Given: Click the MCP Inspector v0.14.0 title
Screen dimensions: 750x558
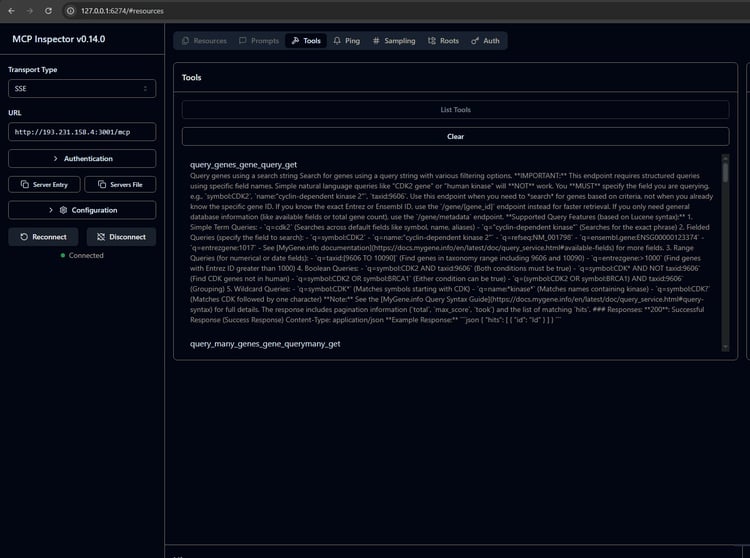Looking at the screenshot, I should [x=59, y=39].
